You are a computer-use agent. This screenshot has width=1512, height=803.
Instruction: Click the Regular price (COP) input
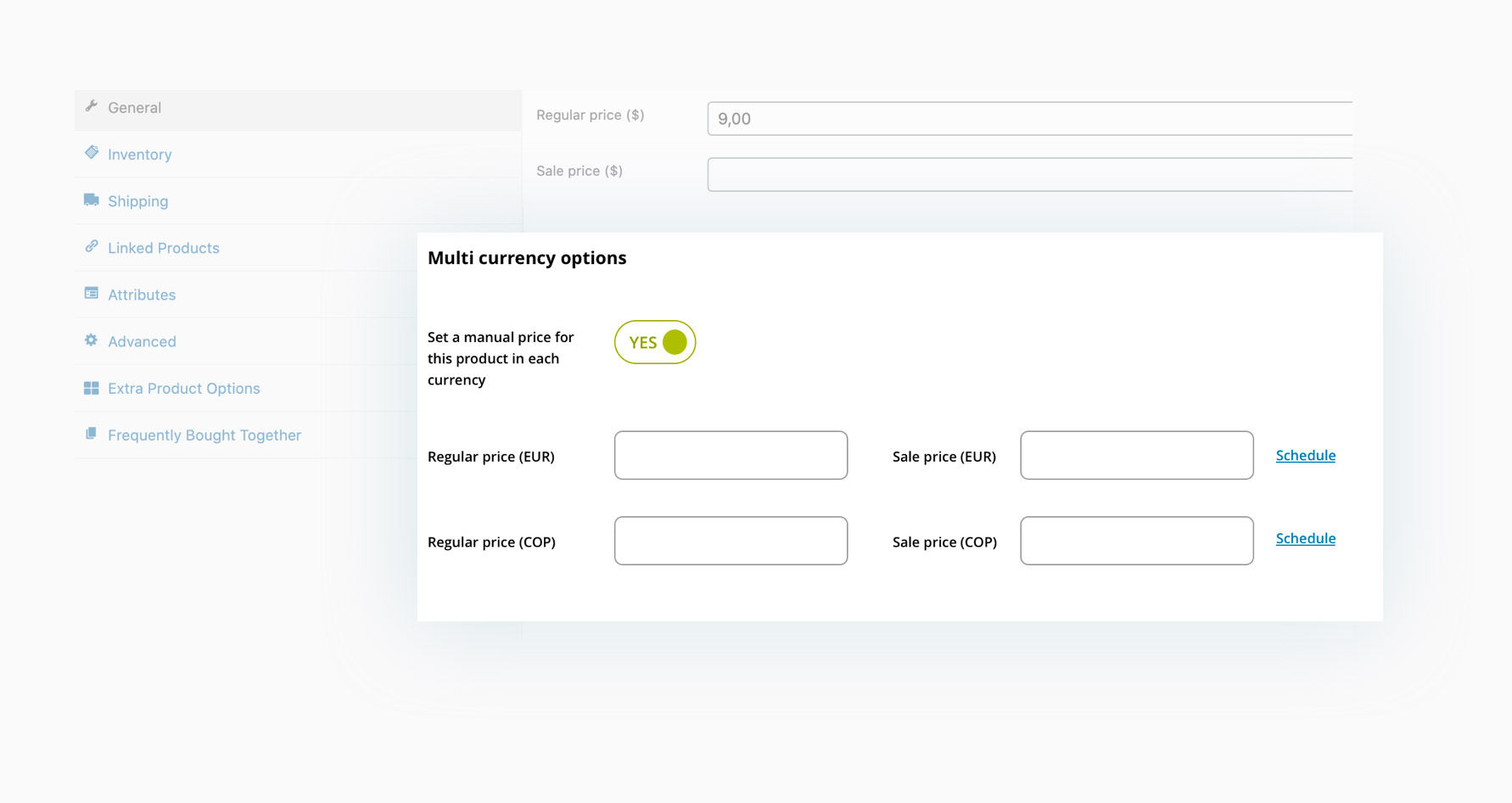731,541
